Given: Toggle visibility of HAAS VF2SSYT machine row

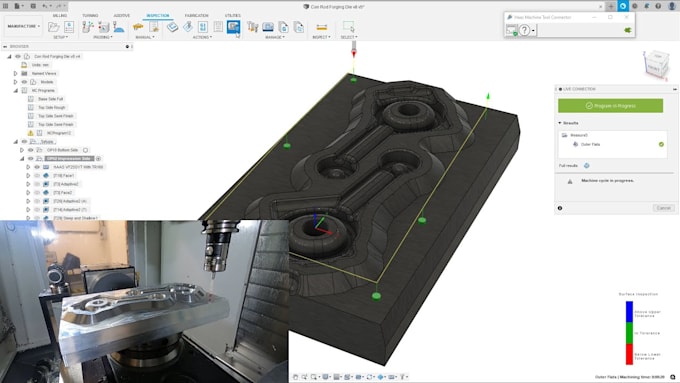Looking at the screenshot, I should (37, 167).
